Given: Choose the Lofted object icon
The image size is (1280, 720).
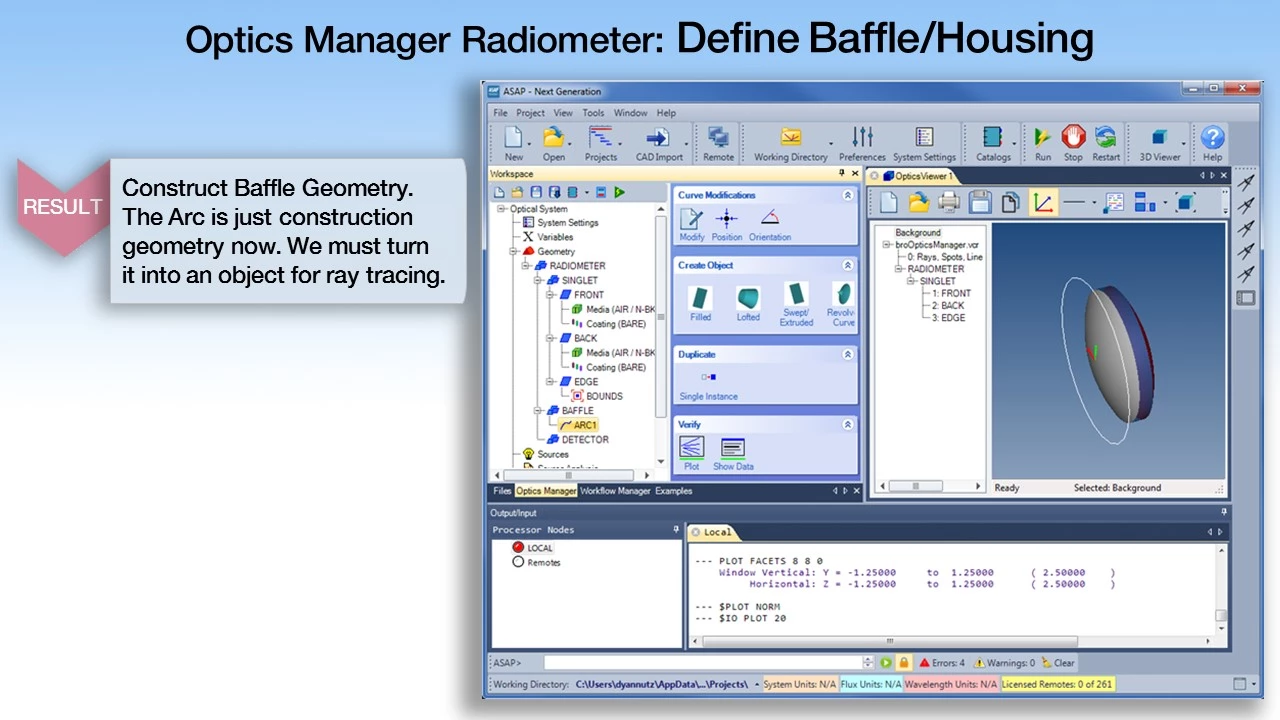Looking at the screenshot, I should (x=748, y=301).
